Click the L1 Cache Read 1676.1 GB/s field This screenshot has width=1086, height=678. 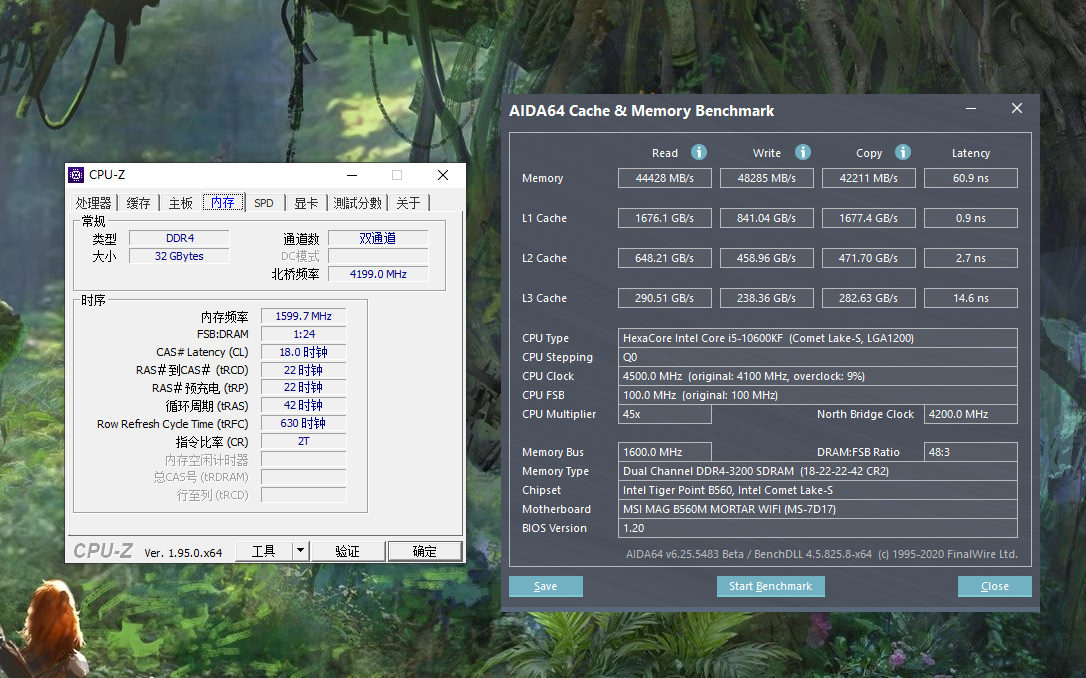tap(665, 218)
